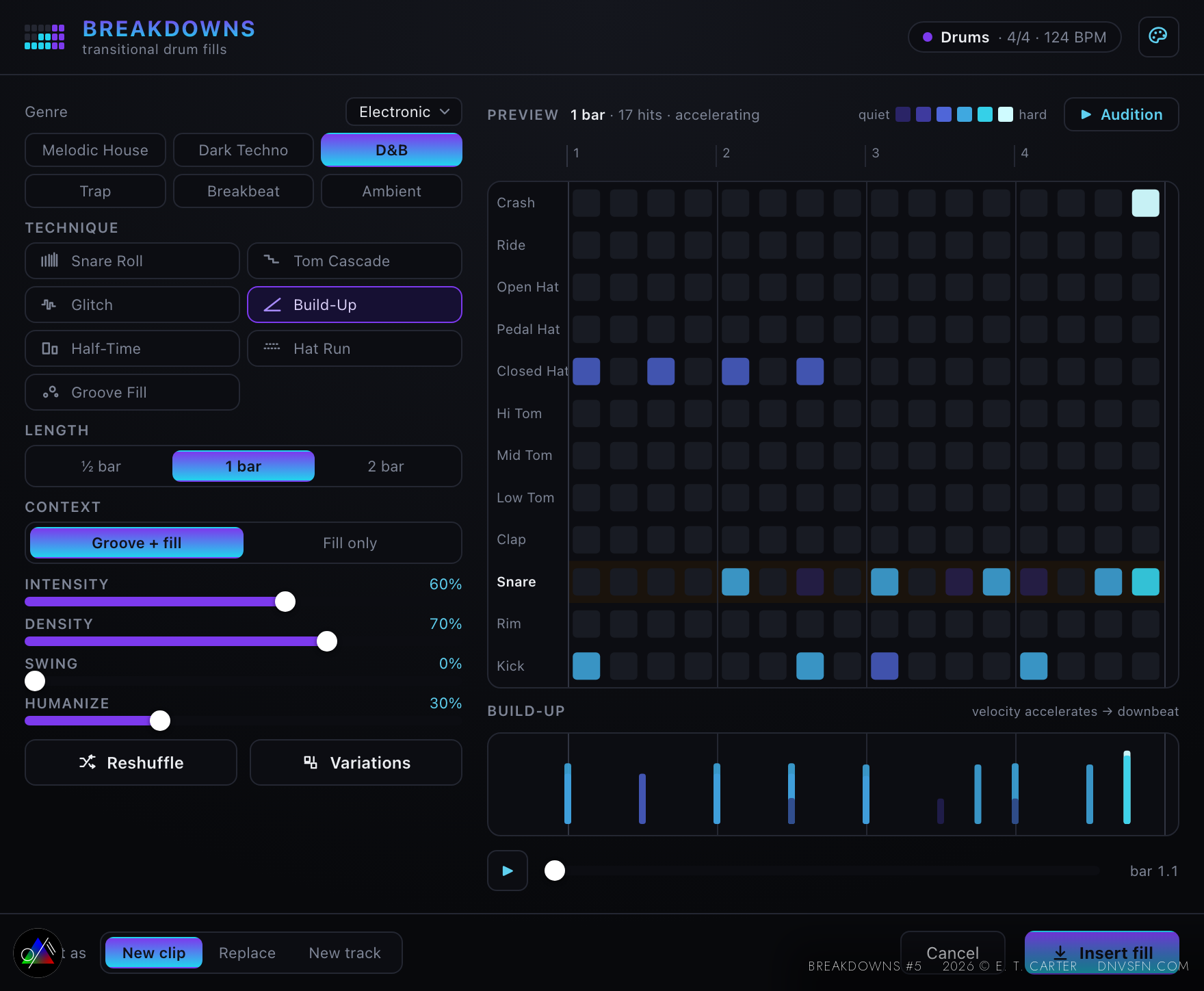This screenshot has height=991, width=1204.
Task: Toggle the final cyan Snare hit
Action: point(1145,582)
